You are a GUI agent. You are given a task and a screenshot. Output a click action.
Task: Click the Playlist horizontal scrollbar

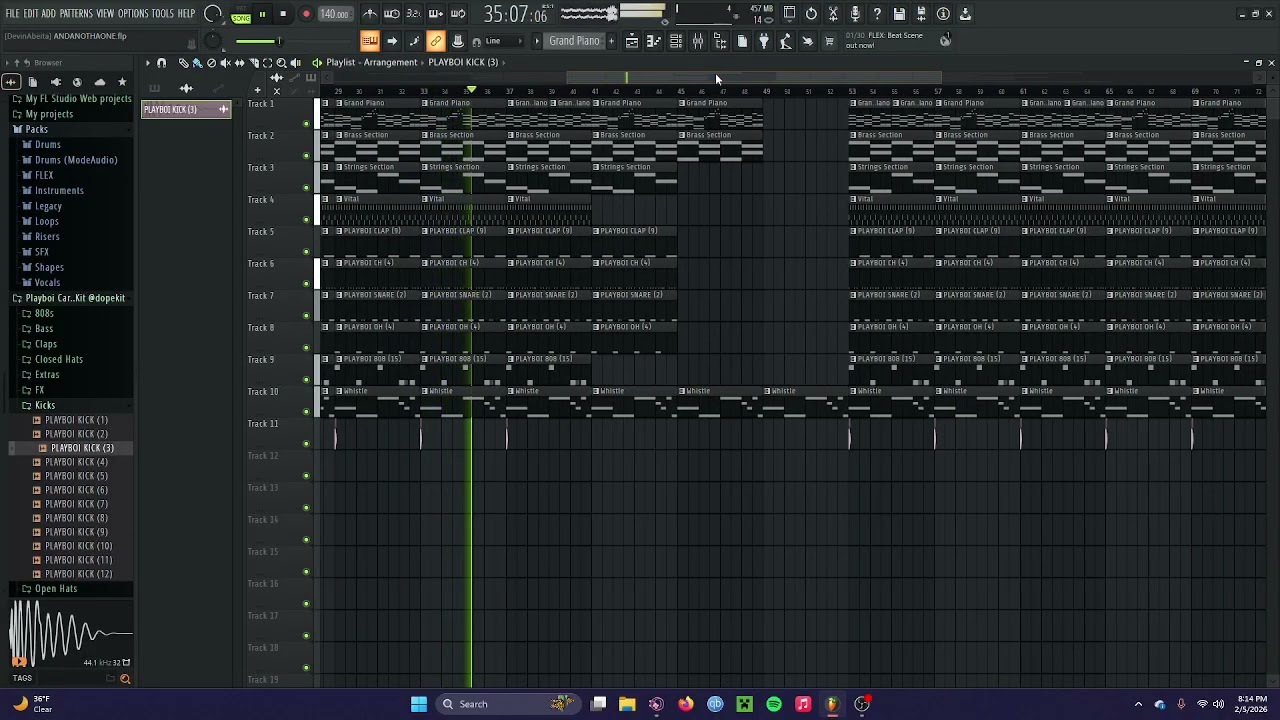(x=755, y=78)
